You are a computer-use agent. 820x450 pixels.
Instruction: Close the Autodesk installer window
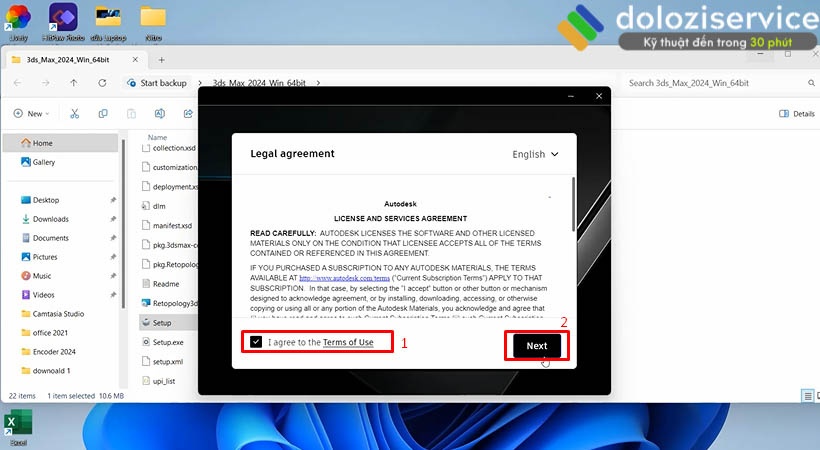[x=599, y=96]
